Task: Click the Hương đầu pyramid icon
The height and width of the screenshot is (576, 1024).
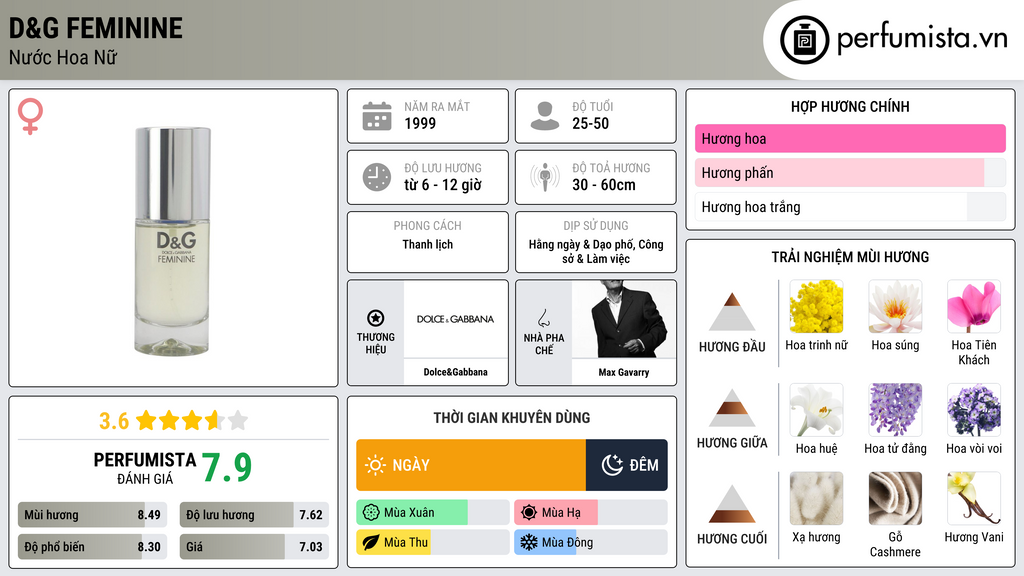Action: pos(732,312)
